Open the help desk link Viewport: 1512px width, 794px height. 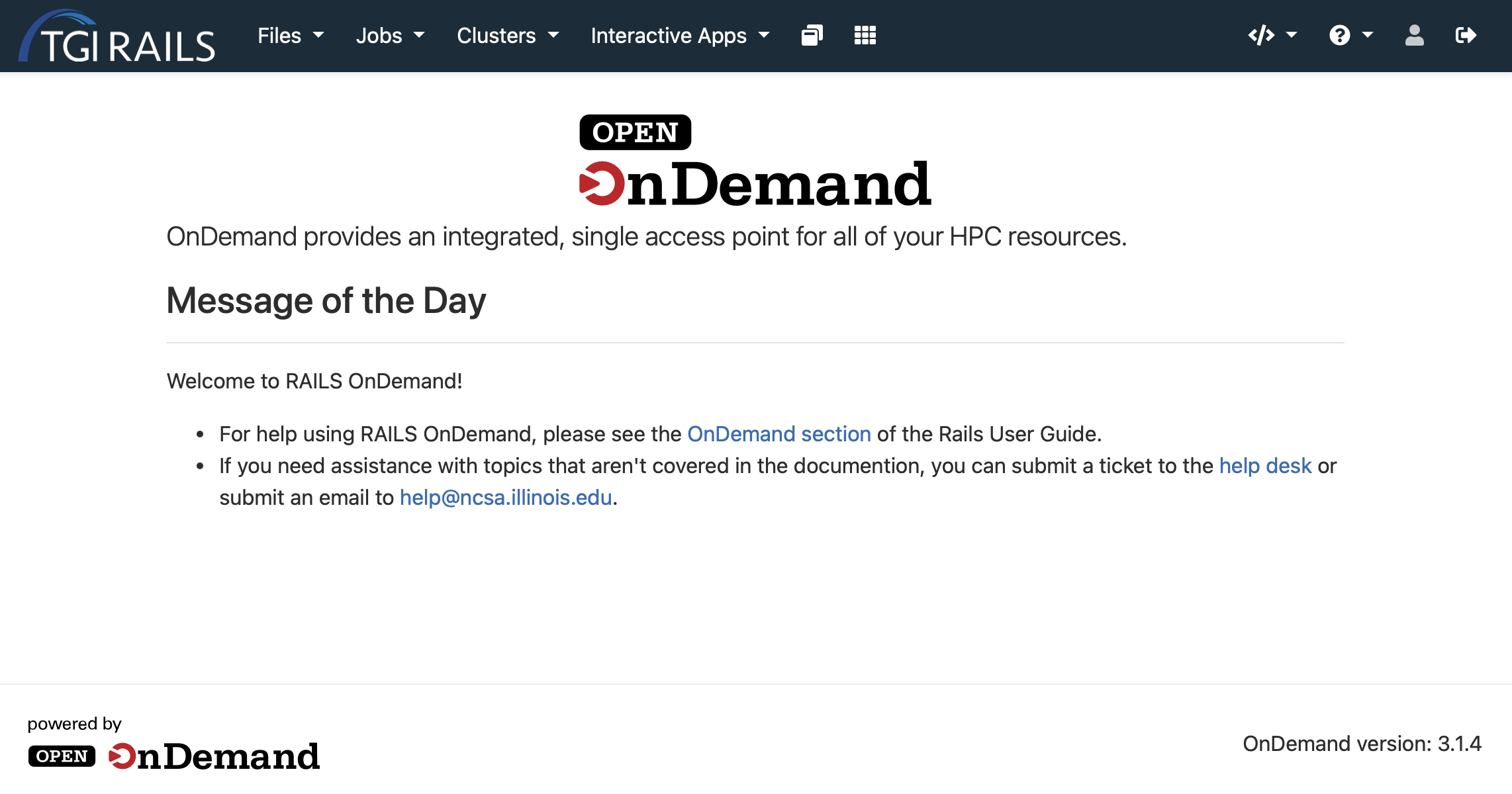tap(1265, 466)
